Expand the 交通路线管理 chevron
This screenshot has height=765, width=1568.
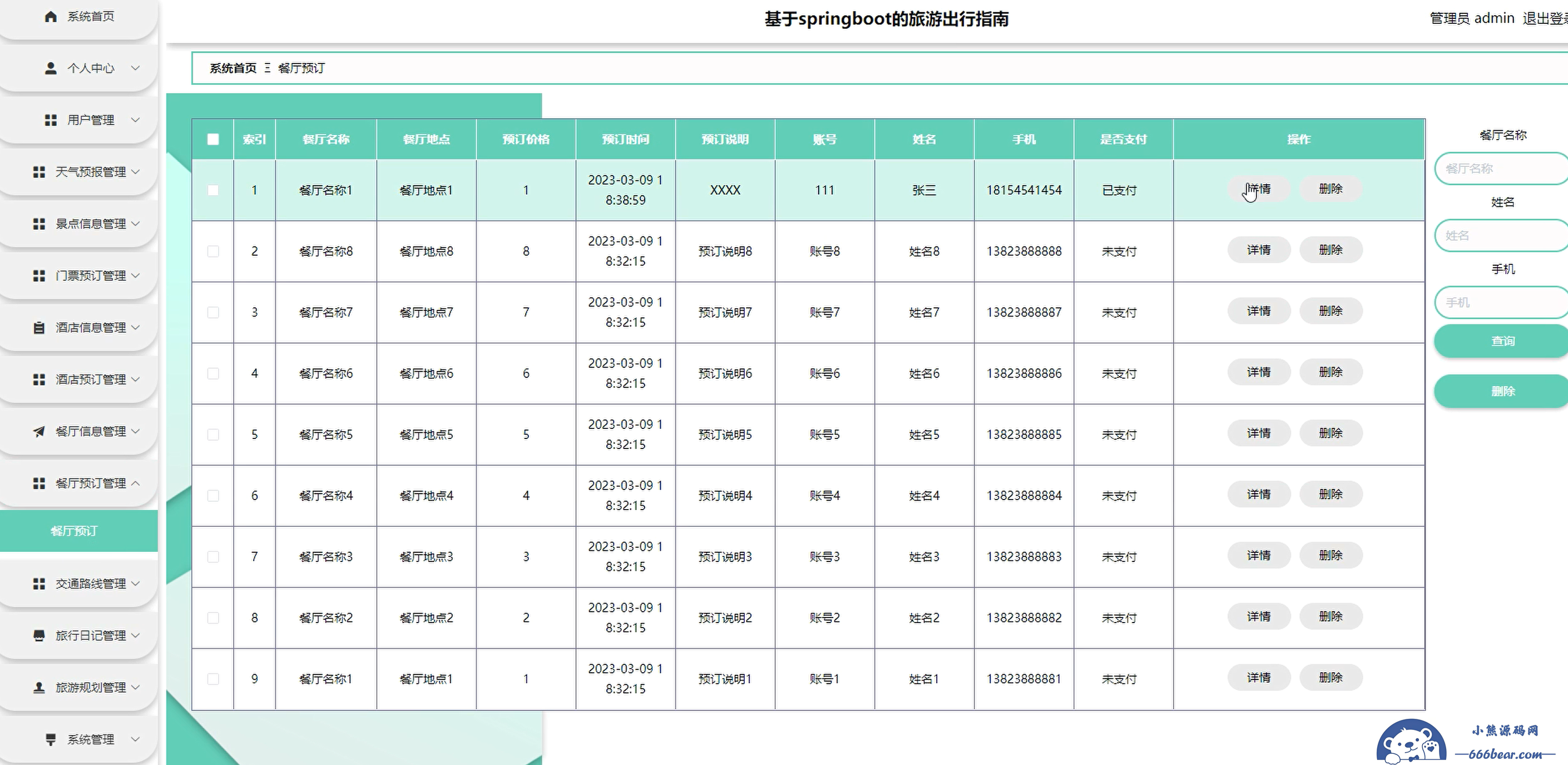[136, 584]
